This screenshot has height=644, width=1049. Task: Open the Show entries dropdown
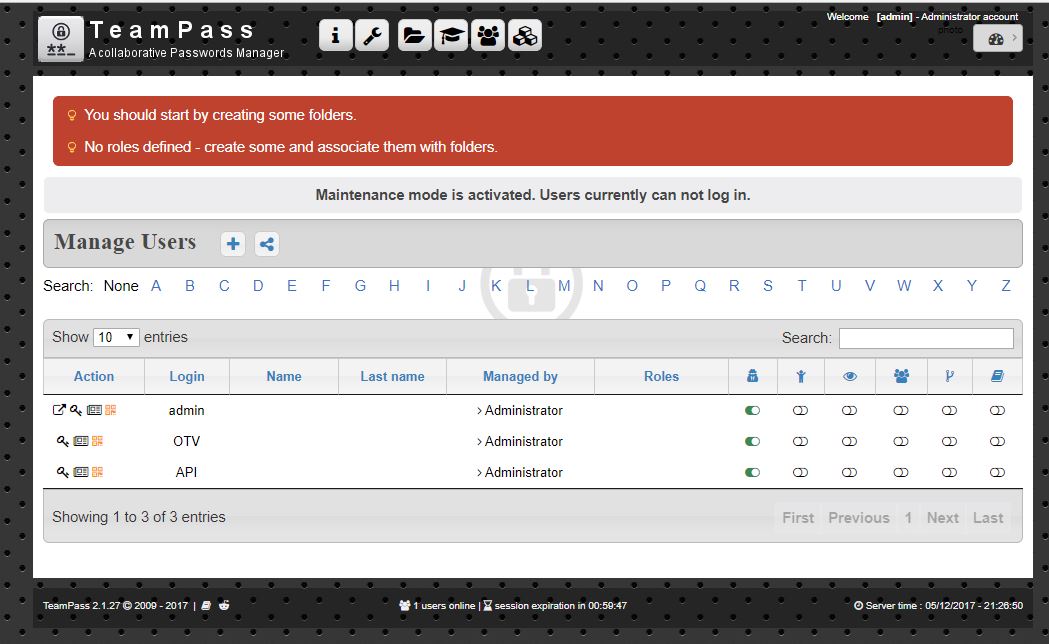pos(116,337)
